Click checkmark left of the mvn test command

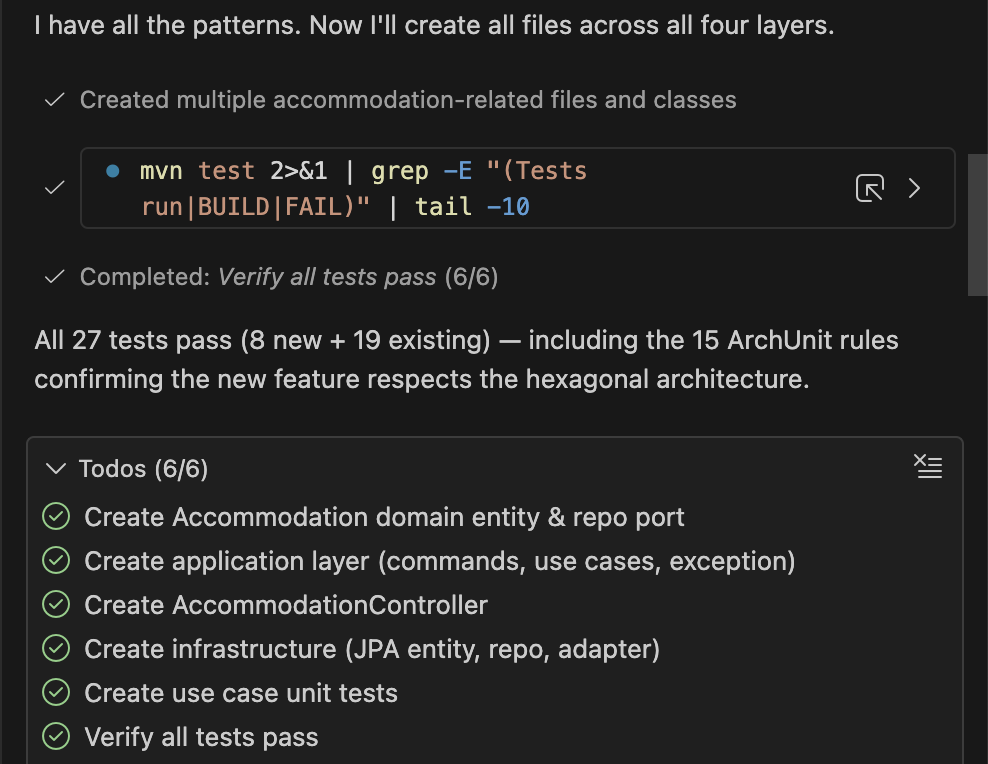(56, 188)
